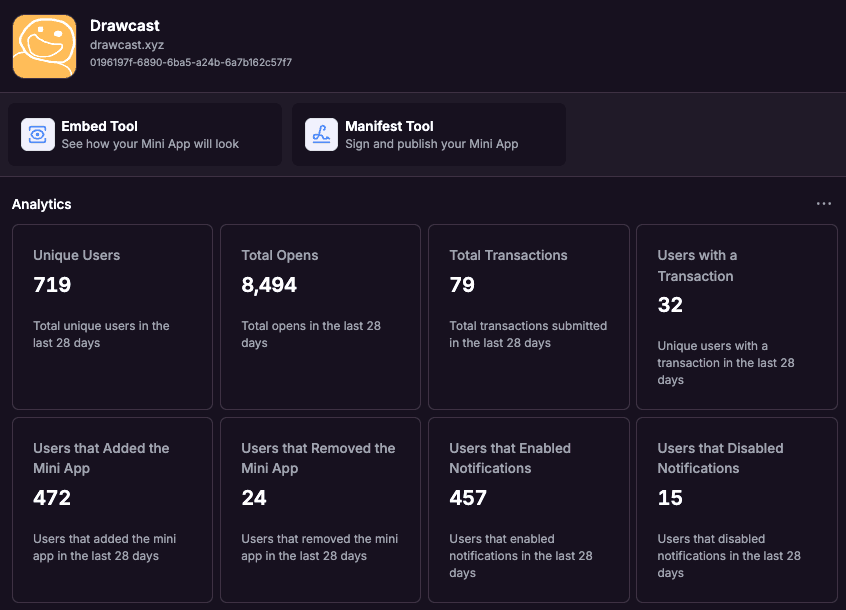Select the Users that Added the Mini App card
The height and width of the screenshot is (610, 846).
coord(112,509)
